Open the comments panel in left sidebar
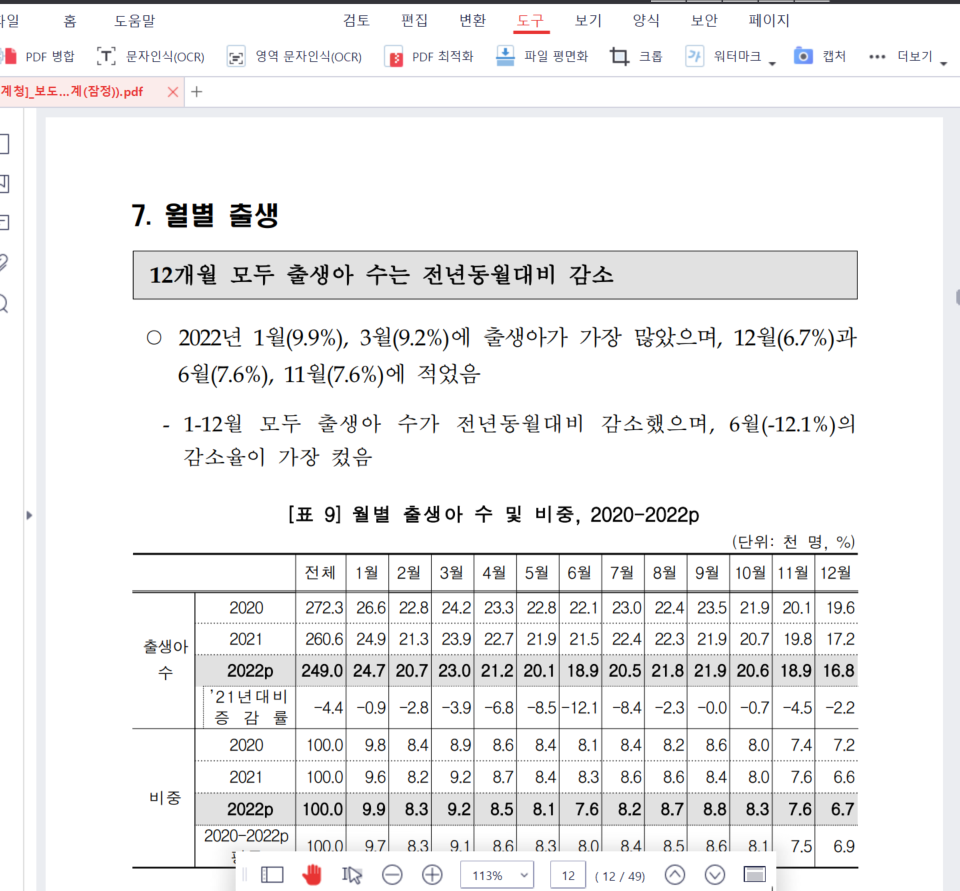Viewport: 960px width, 891px height. point(4,222)
